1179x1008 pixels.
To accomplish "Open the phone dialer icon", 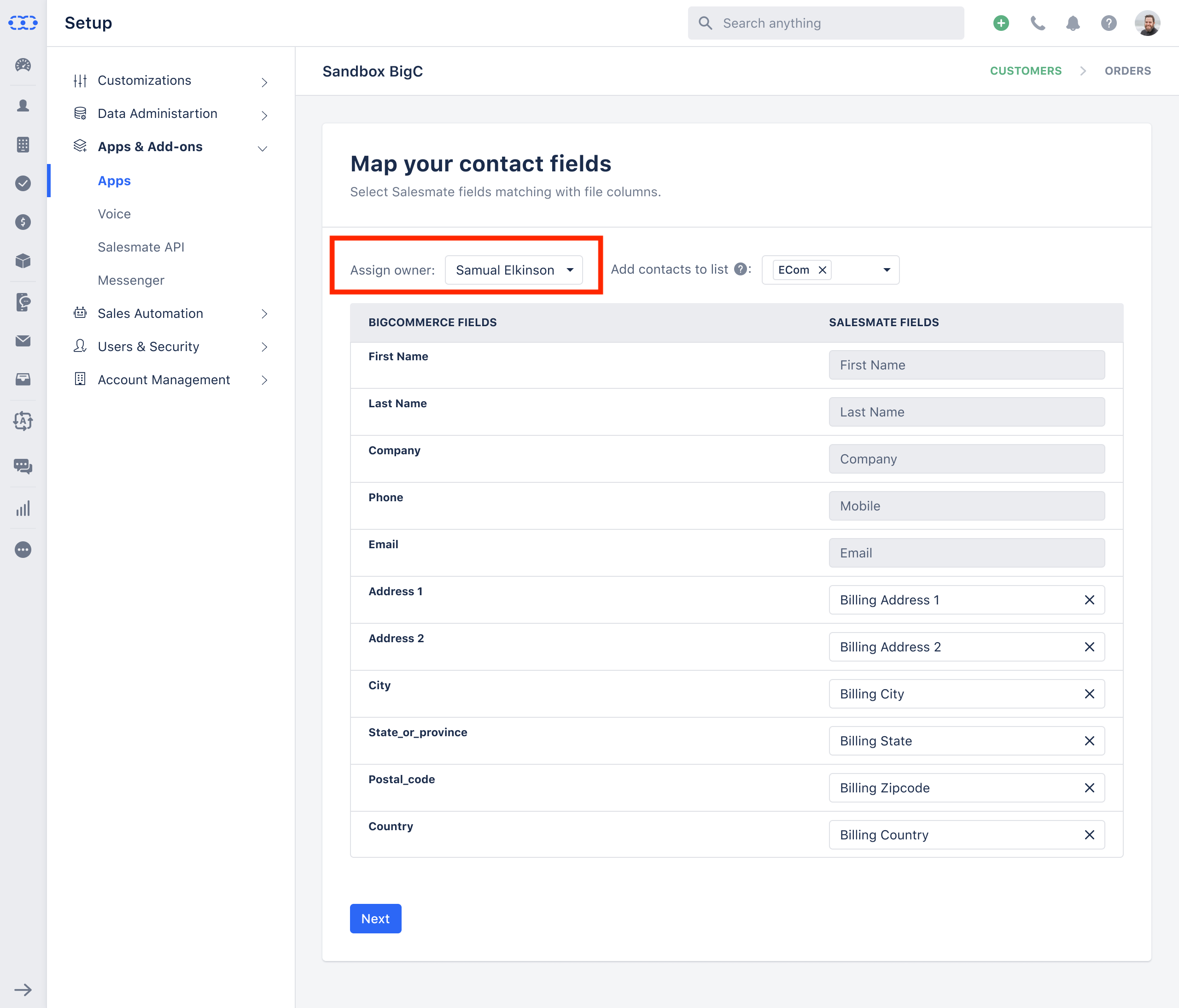I will tap(1037, 23).
